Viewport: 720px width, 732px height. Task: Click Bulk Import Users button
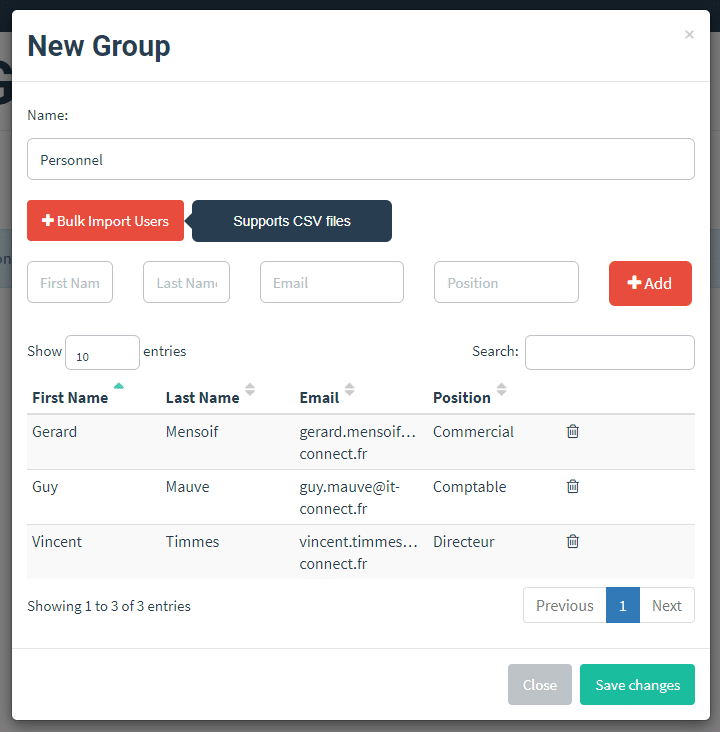coord(106,221)
